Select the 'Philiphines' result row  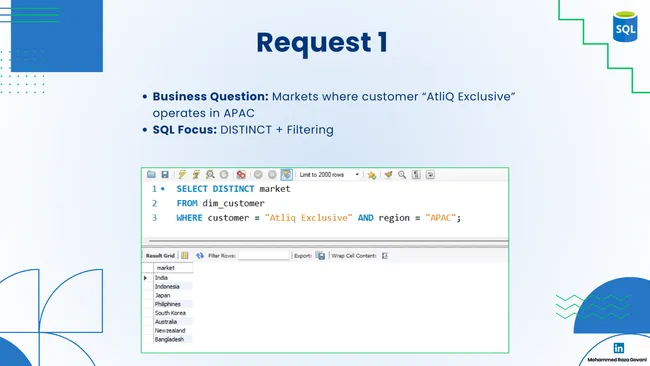click(x=173, y=304)
